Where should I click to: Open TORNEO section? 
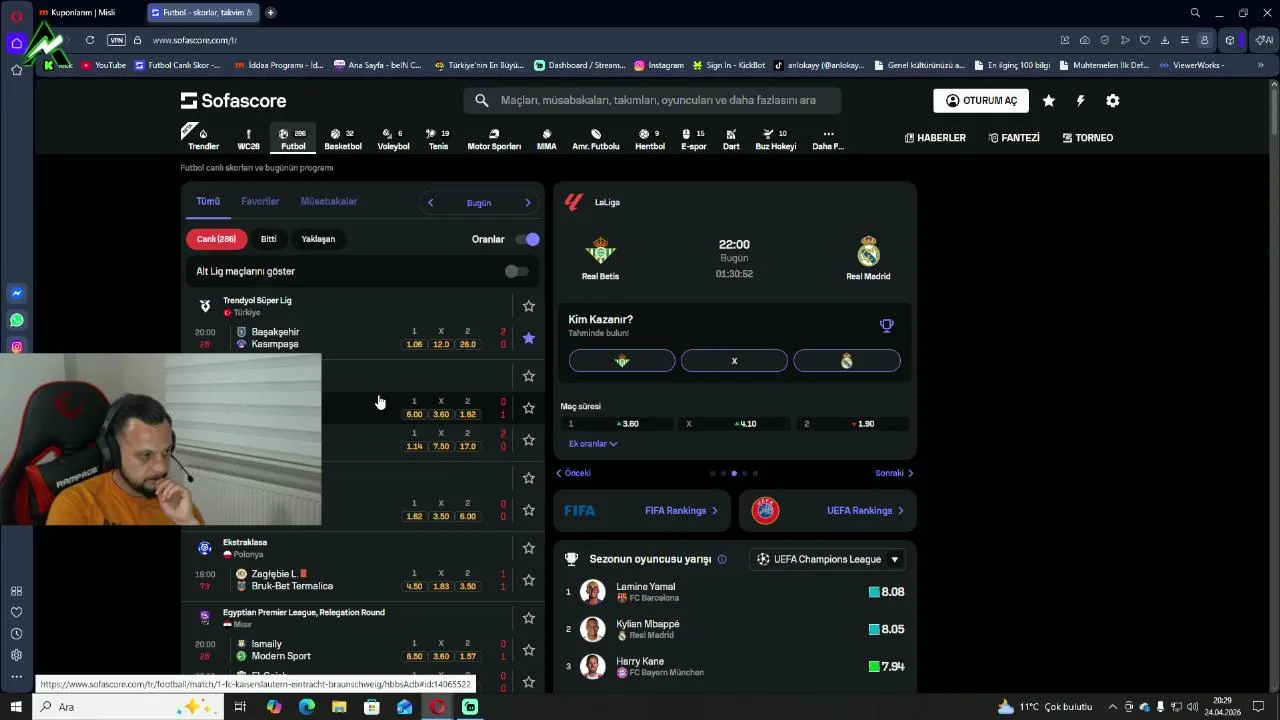tap(1088, 138)
